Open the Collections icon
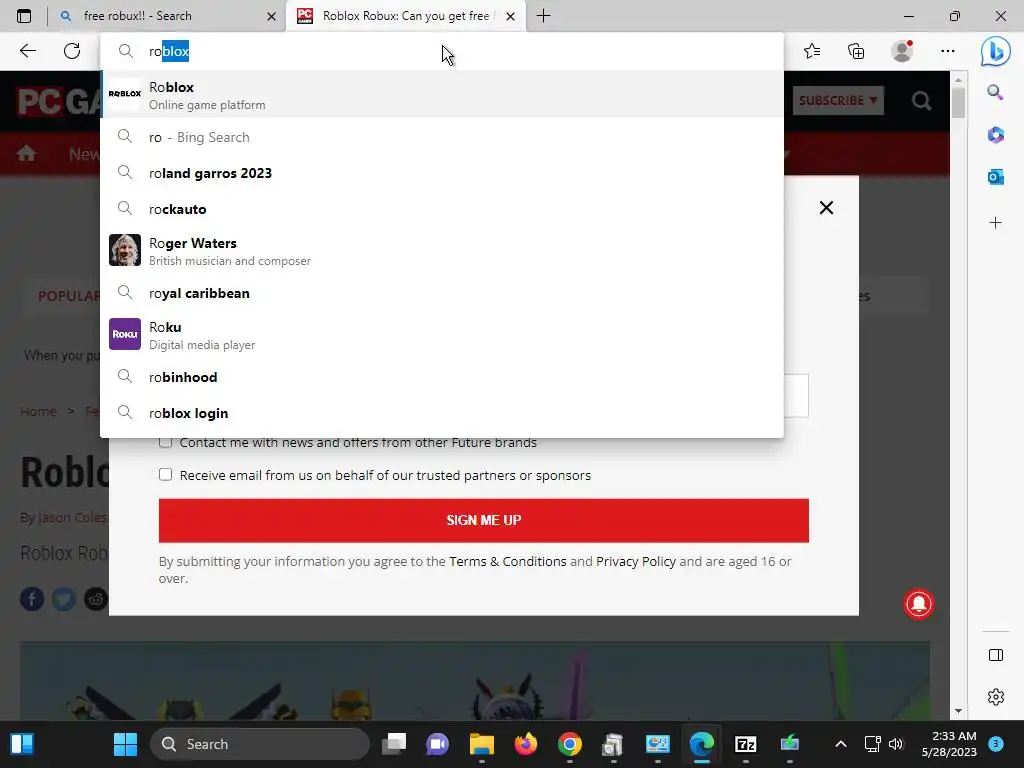This screenshot has height=768, width=1024. click(x=856, y=51)
